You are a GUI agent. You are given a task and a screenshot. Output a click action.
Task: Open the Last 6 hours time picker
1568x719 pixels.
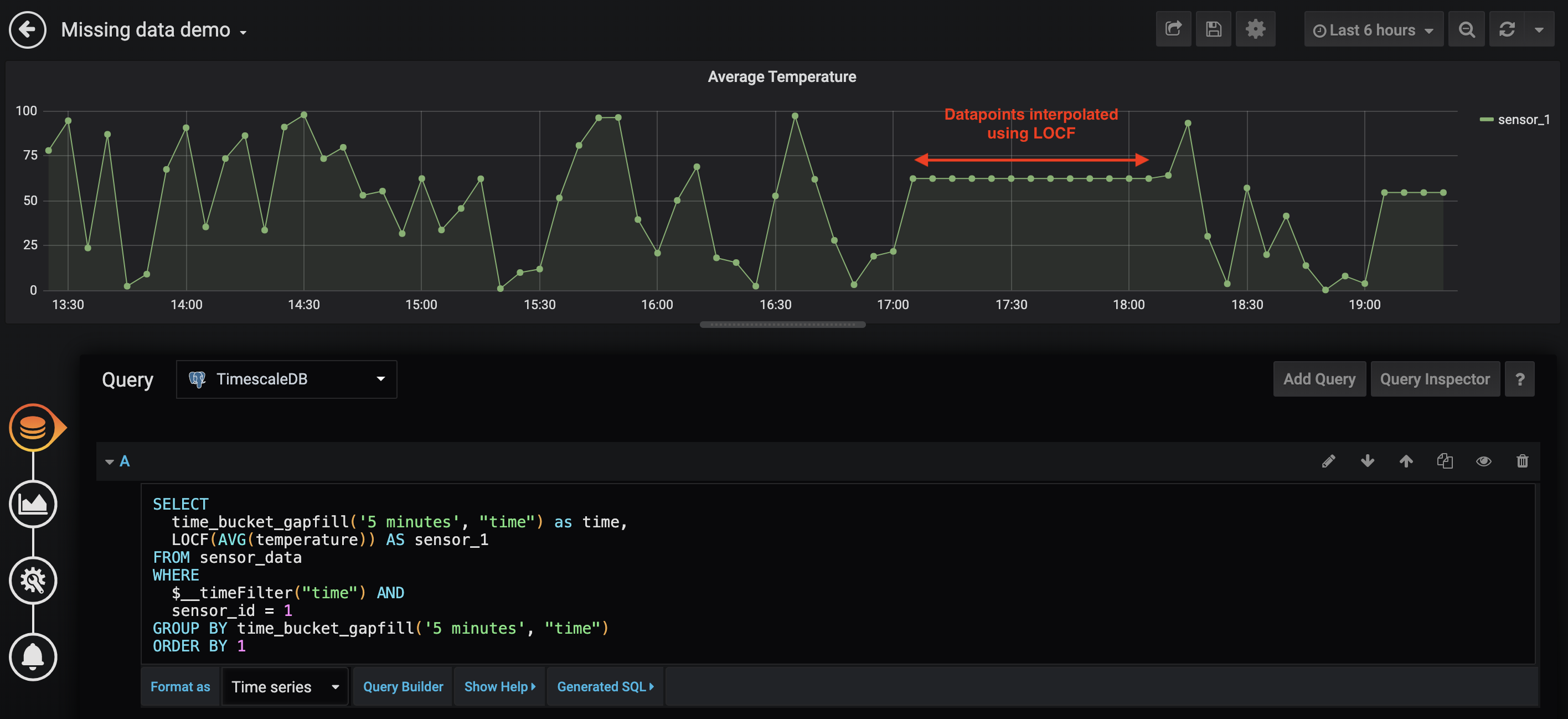click(1373, 29)
